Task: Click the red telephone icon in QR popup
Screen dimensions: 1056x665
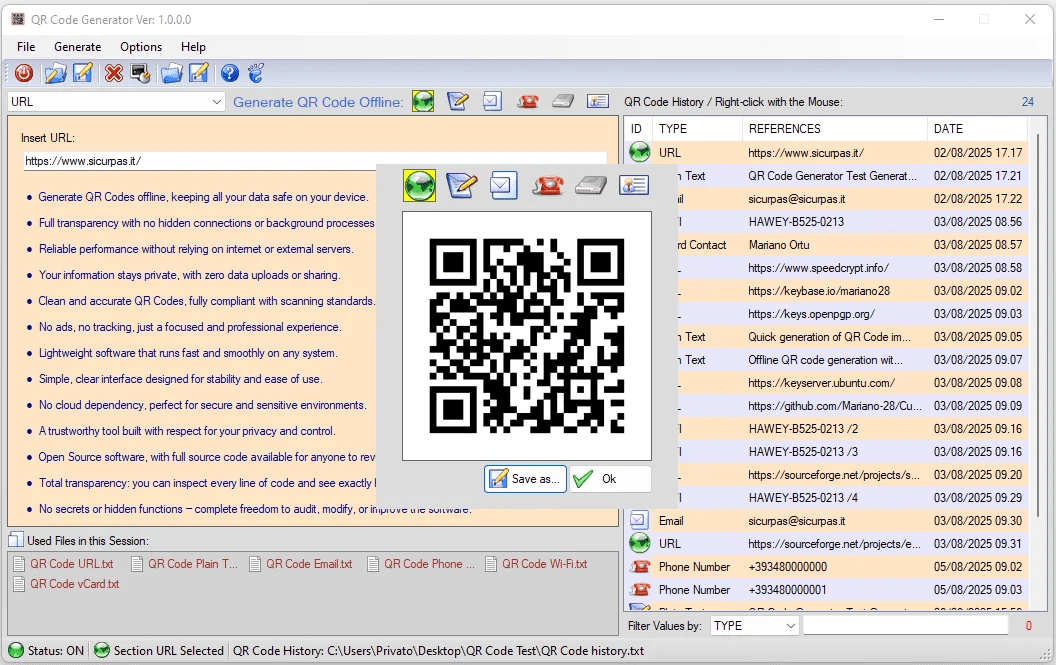Action: 548,185
